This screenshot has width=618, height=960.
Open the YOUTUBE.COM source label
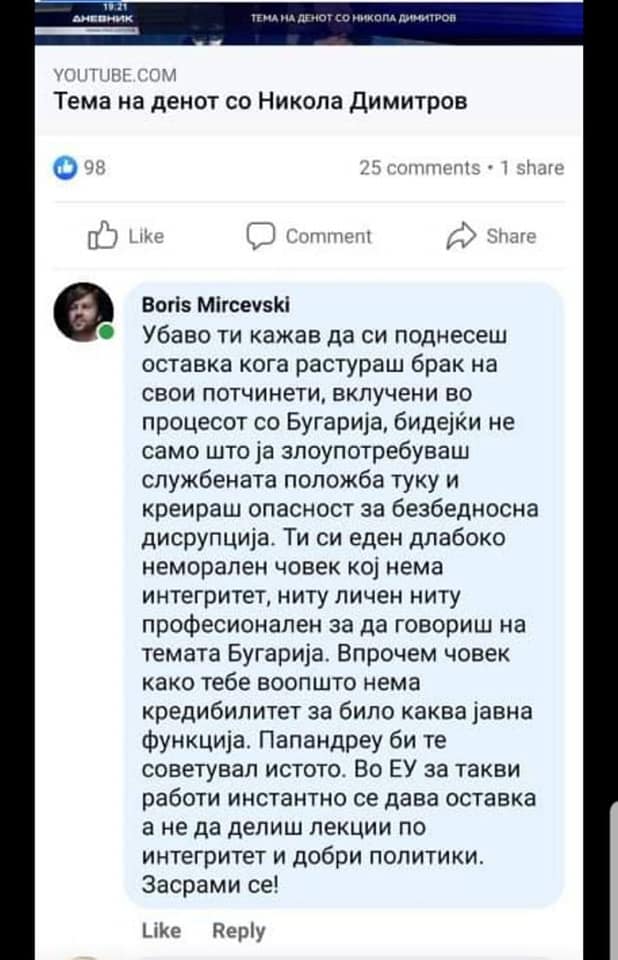[x=114, y=75]
